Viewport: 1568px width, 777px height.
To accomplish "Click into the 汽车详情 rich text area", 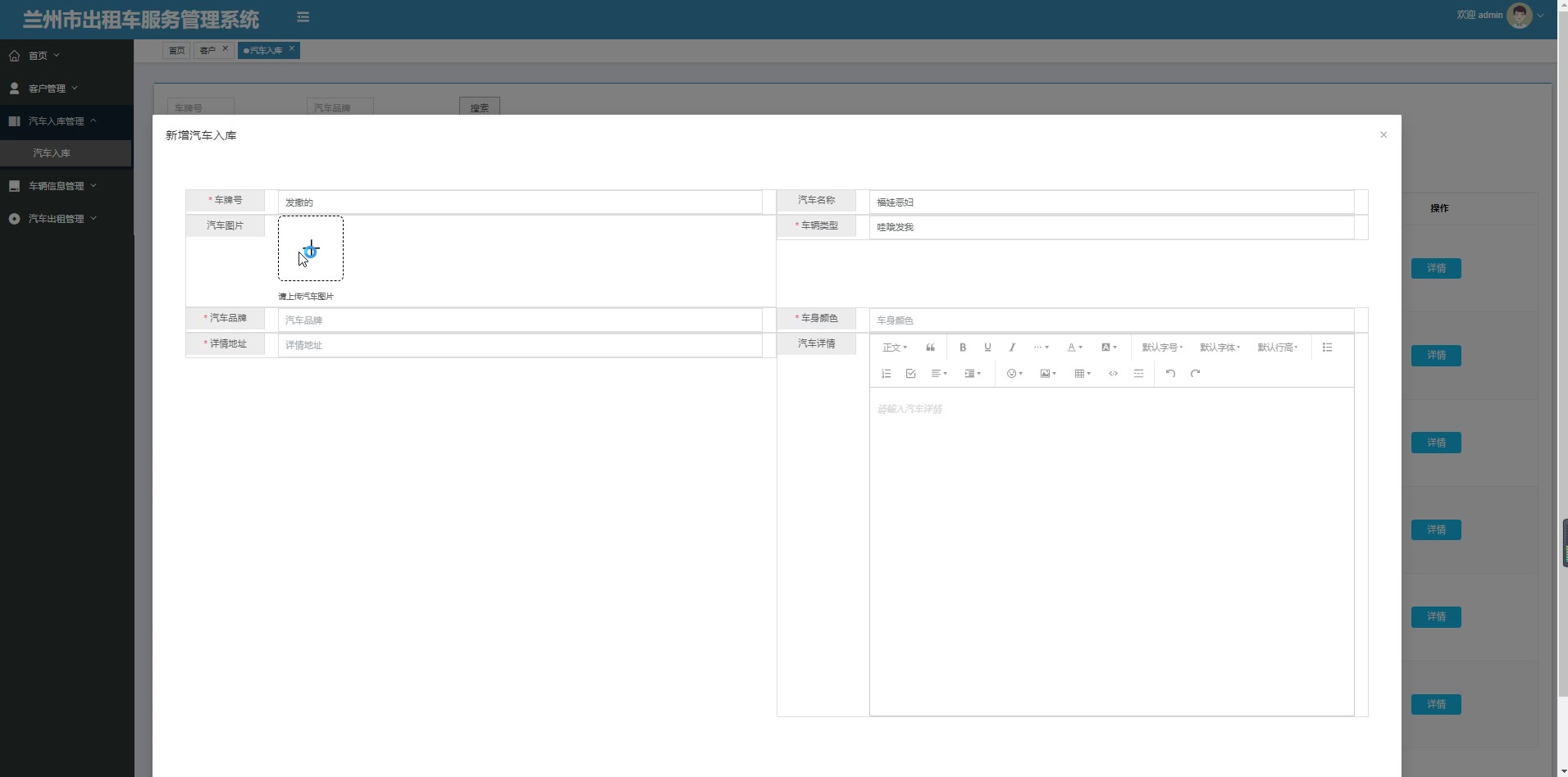I will pos(1111,552).
